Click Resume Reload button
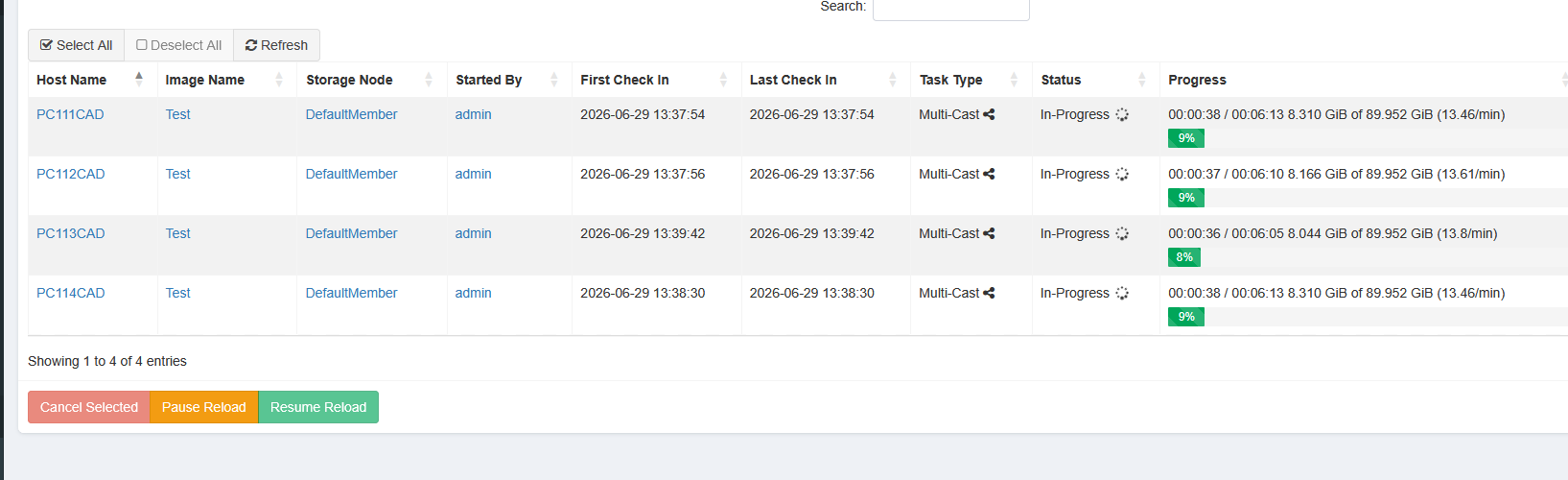 (318, 407)
